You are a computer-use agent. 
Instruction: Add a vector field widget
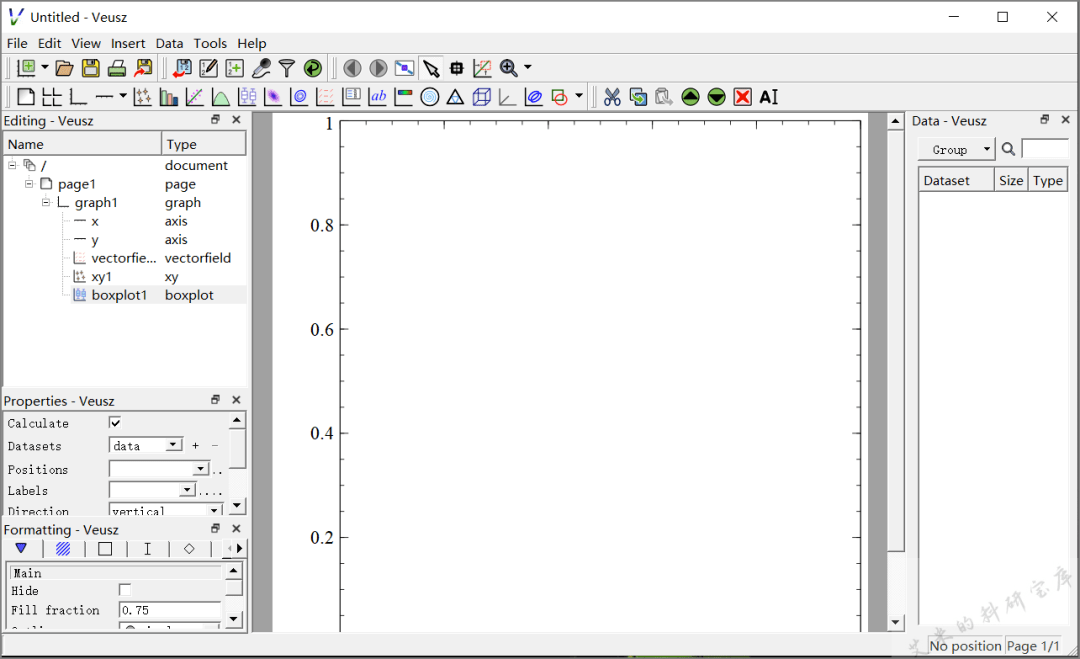(x=325, y=97)
